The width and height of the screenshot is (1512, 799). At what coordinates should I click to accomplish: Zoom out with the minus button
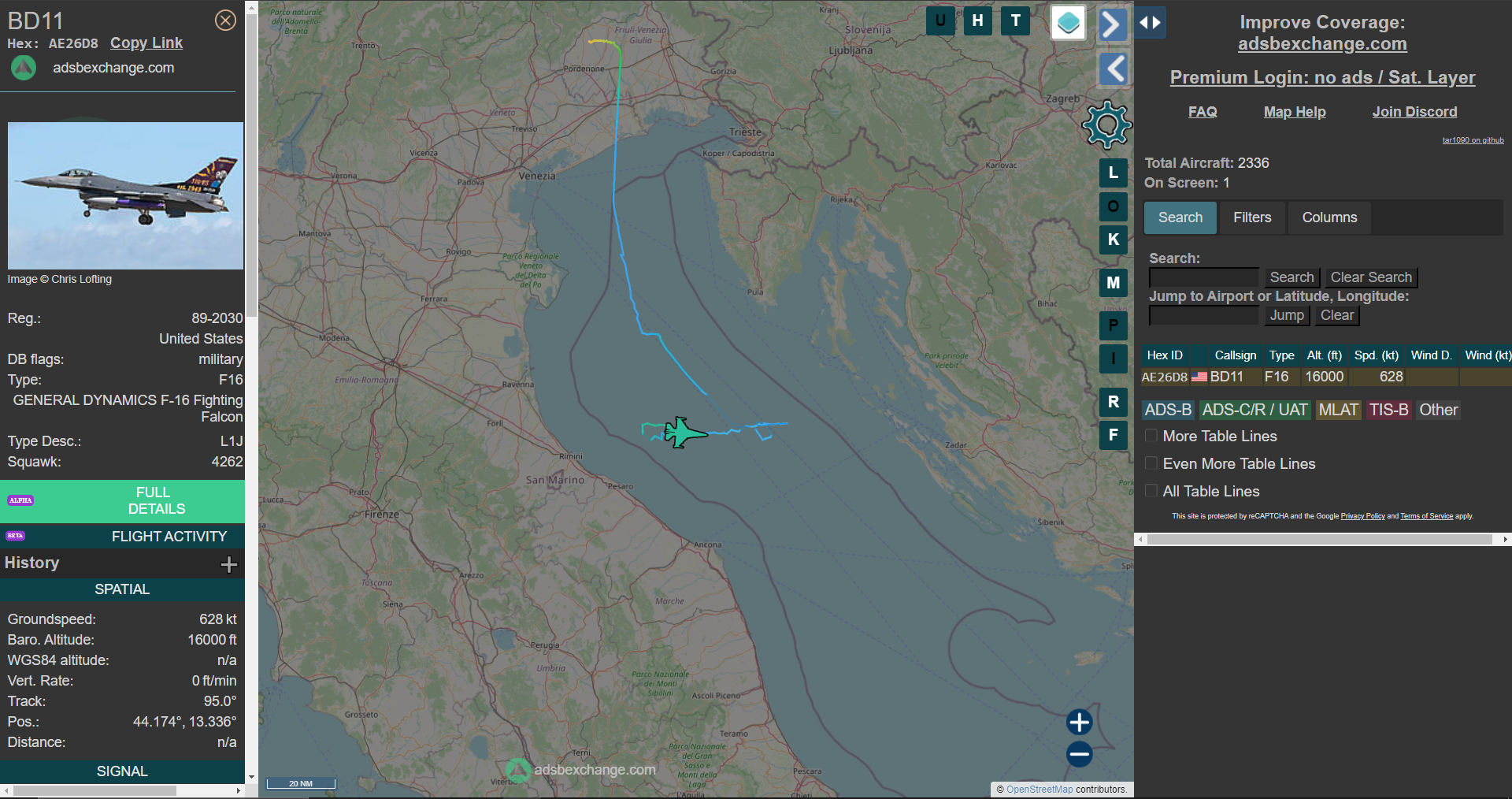1079,754
